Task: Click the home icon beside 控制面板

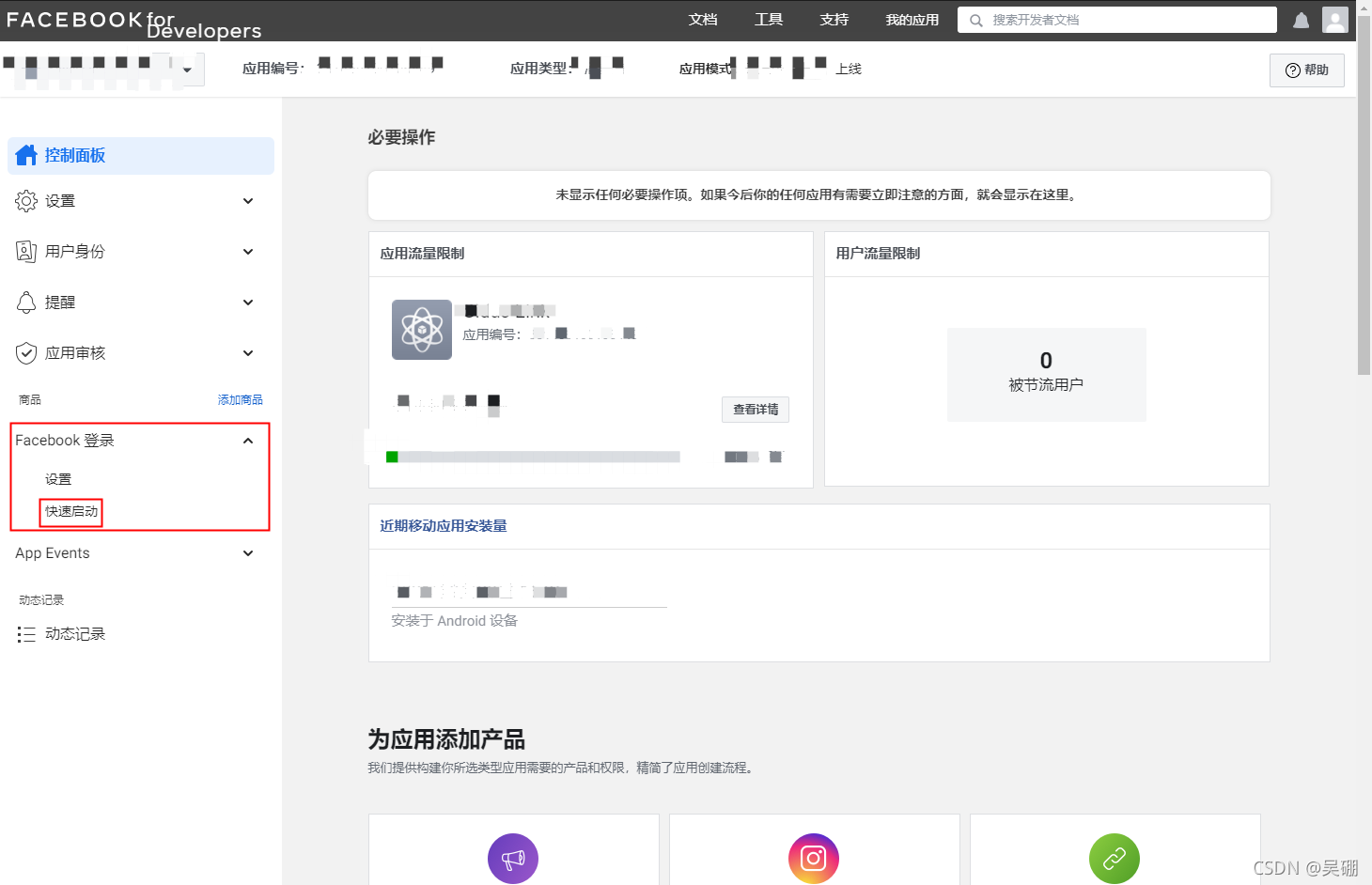Action: (26, 155)
